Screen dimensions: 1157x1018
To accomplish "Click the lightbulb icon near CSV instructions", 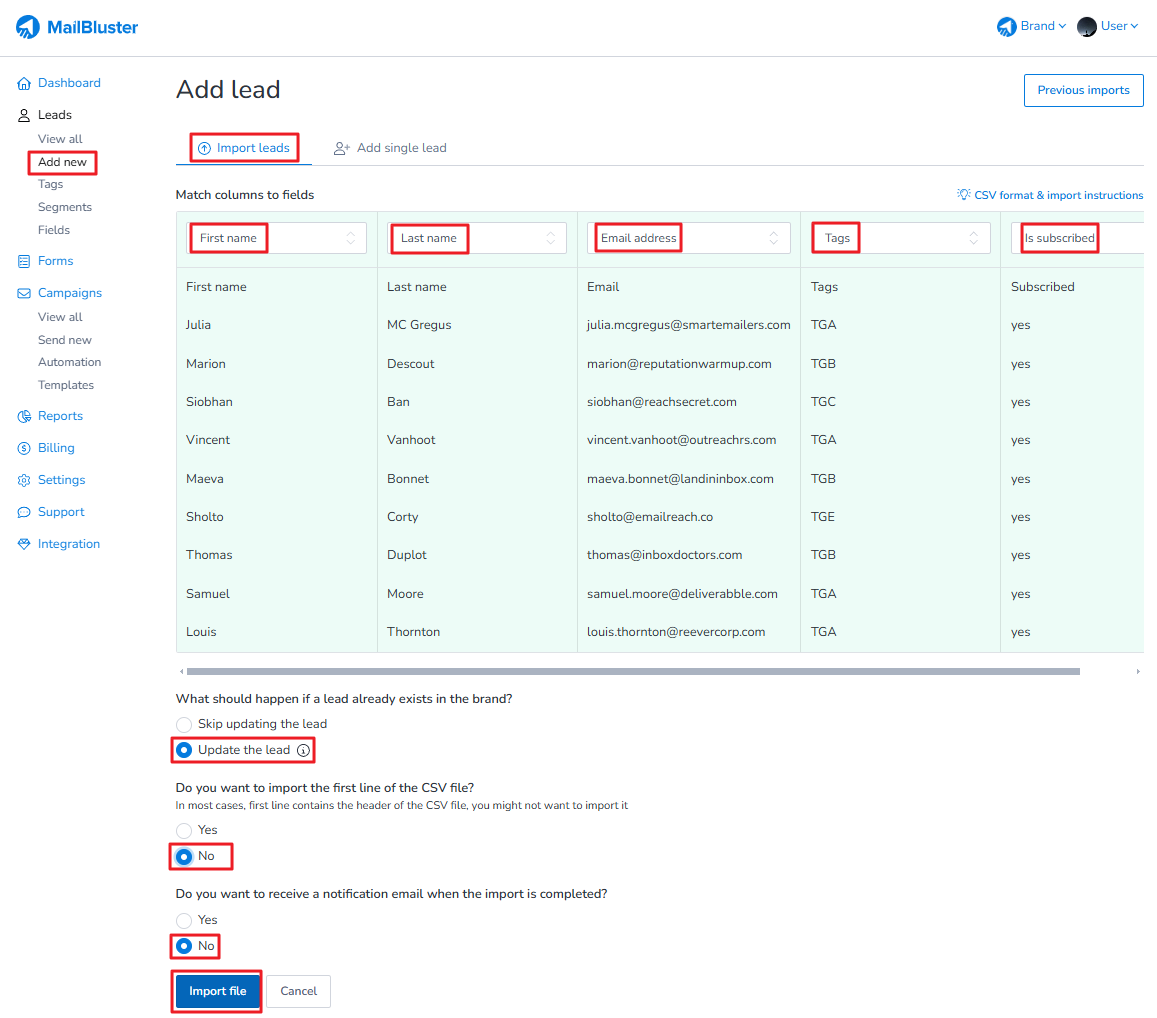I will (x=964, y=194).
